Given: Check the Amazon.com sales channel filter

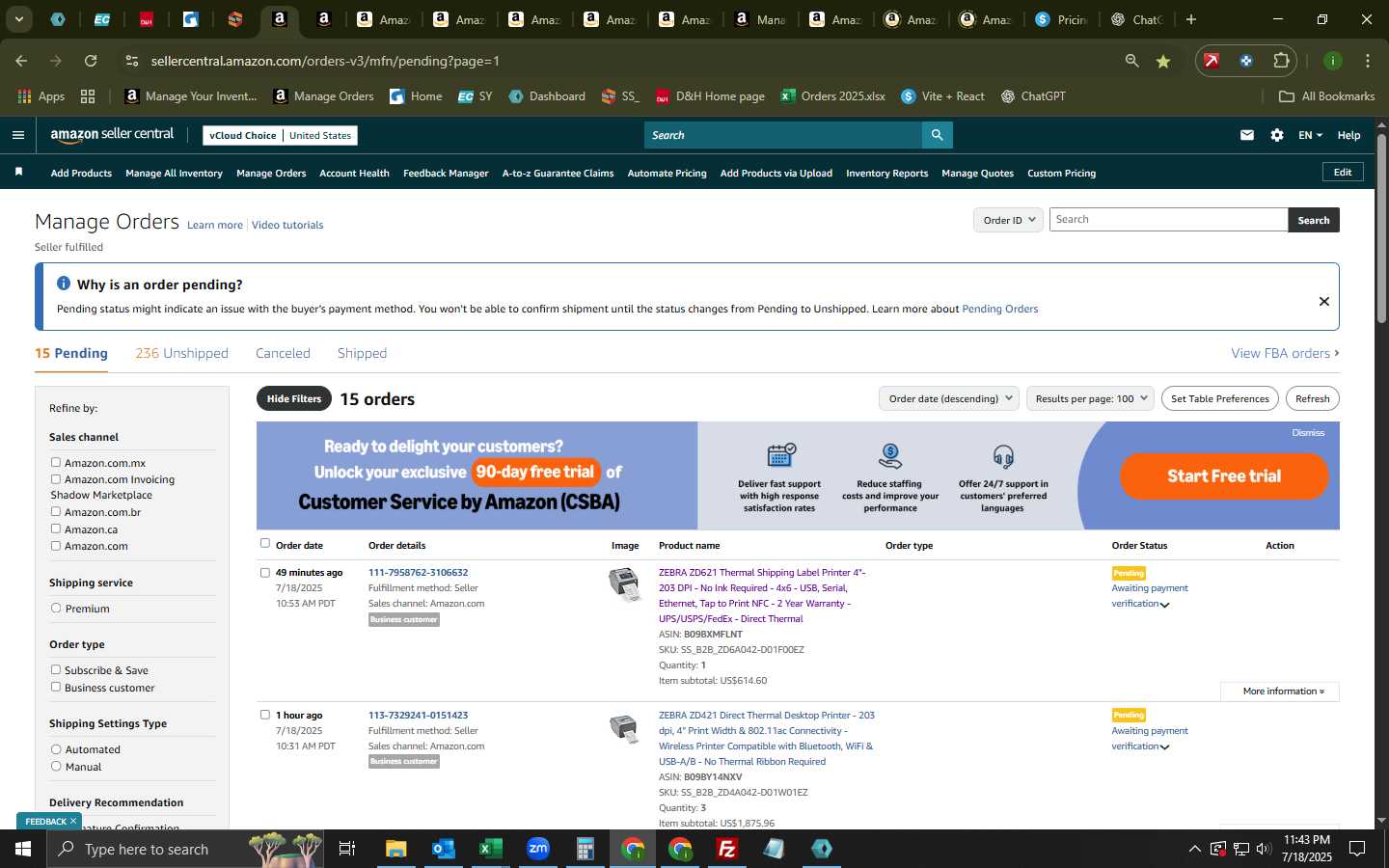Looking at the screenshot, I should pyautogui.click(x=56, y=545).
